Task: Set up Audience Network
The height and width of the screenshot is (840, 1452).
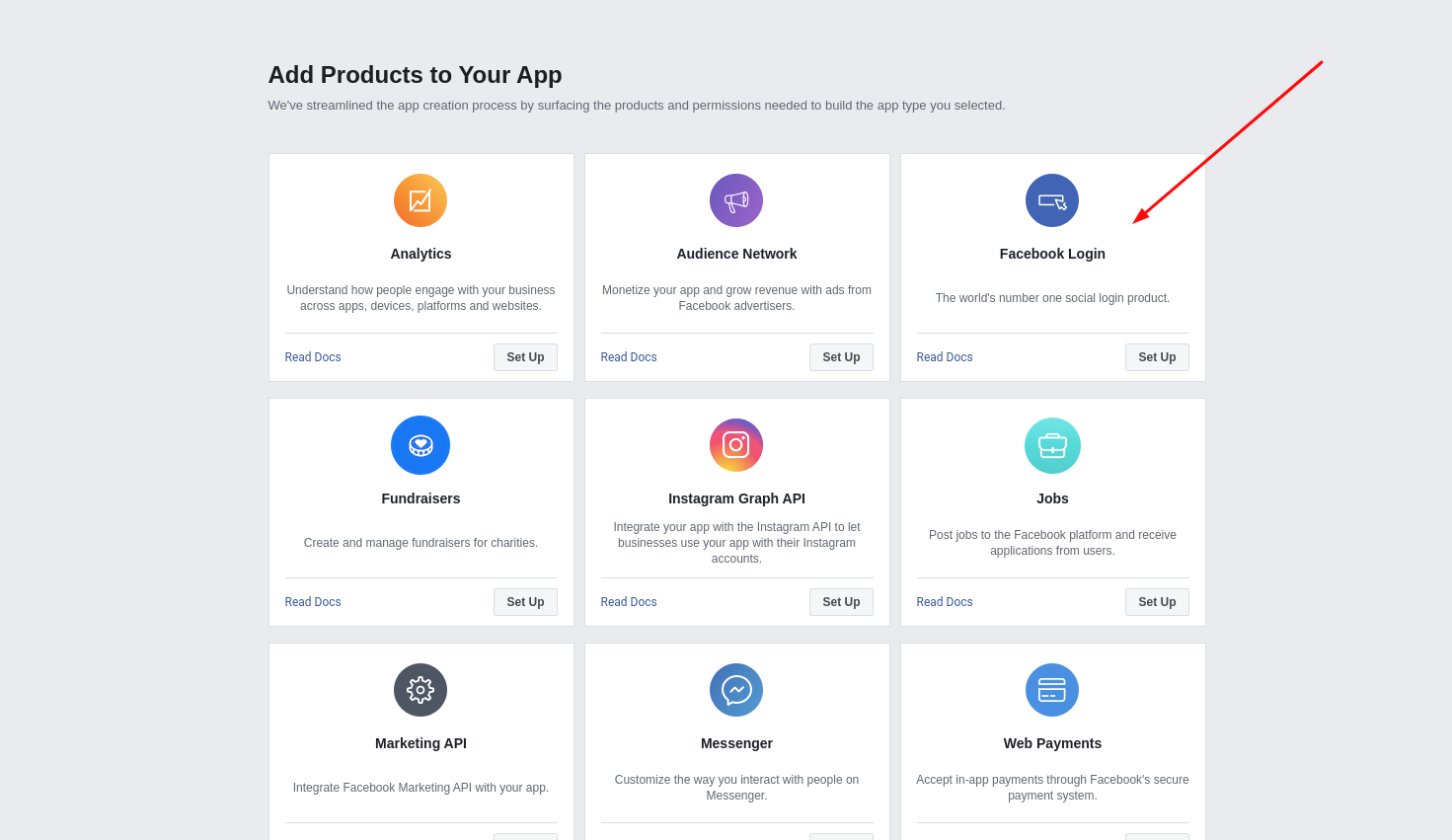Action: pyautogui.click(x=841, y=357)
